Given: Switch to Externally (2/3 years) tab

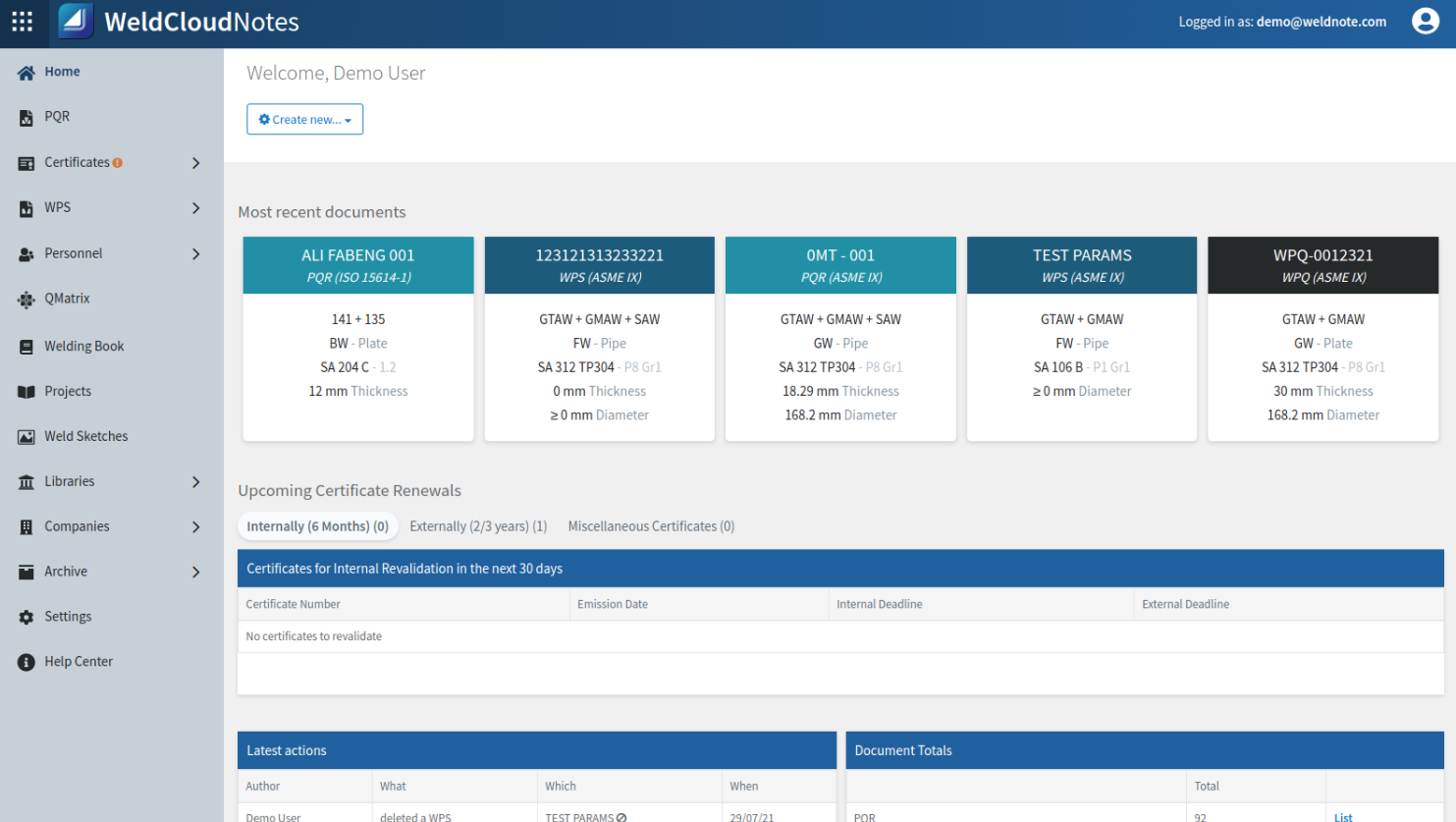Looking at the screenshot, I should [x=478, y=526].
